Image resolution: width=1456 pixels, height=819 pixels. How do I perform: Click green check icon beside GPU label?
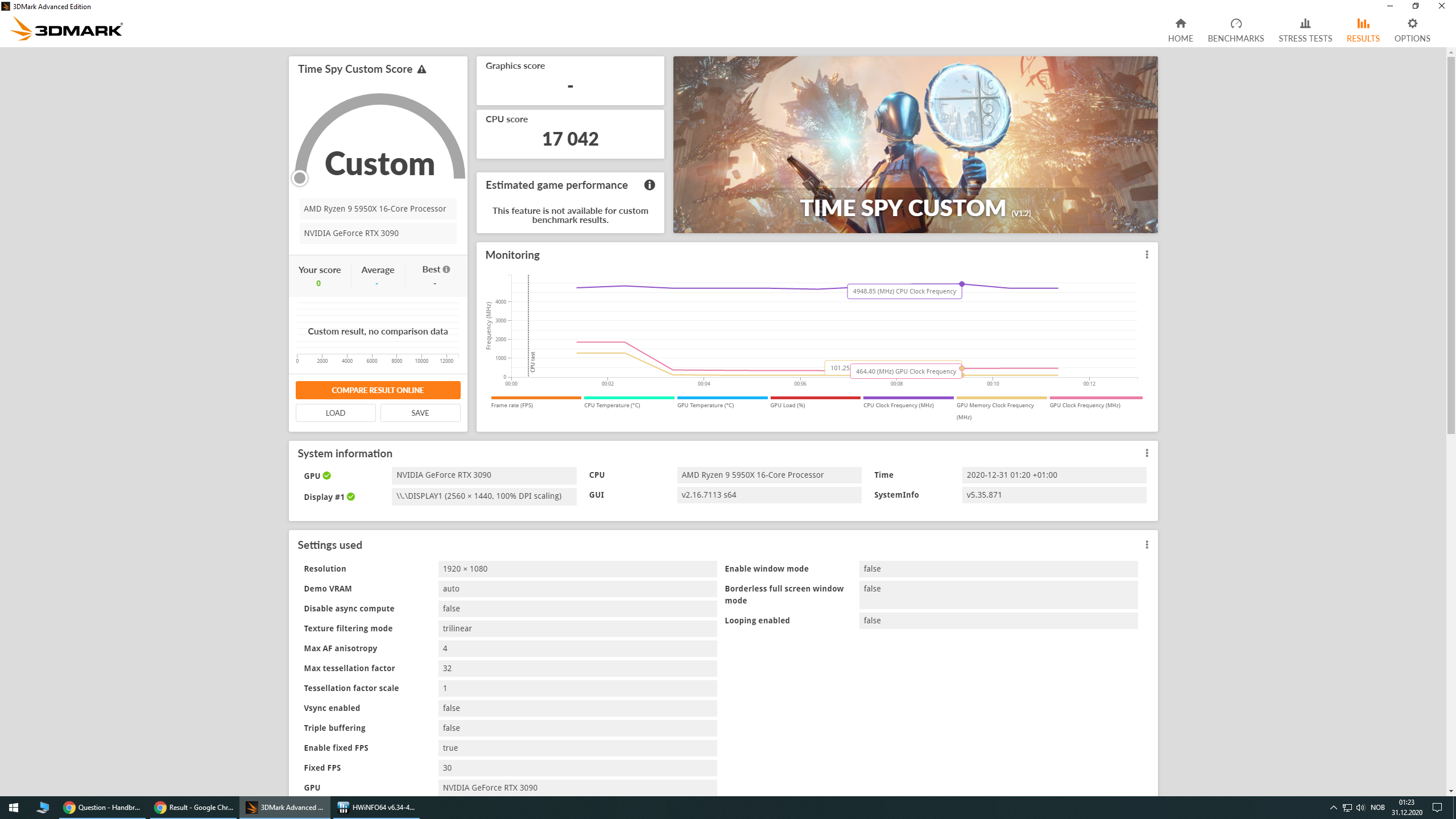tap(326, 475)
